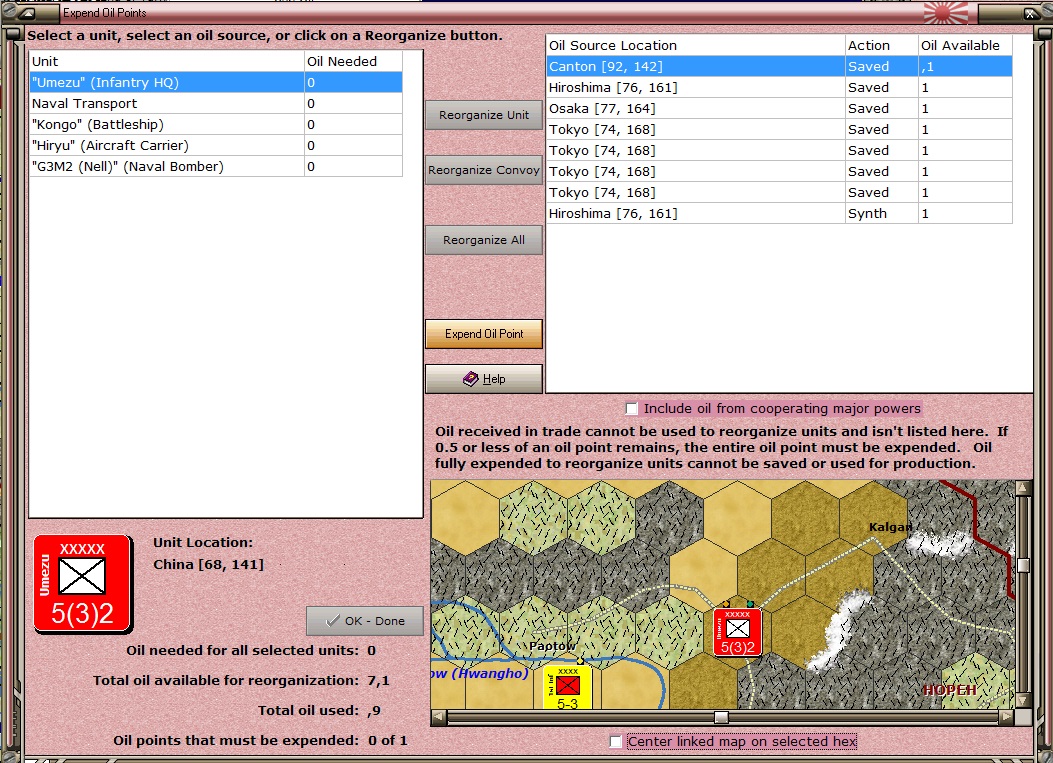Click the Oil Available column header
The image size is (1053, 763).
click(965, 45)
